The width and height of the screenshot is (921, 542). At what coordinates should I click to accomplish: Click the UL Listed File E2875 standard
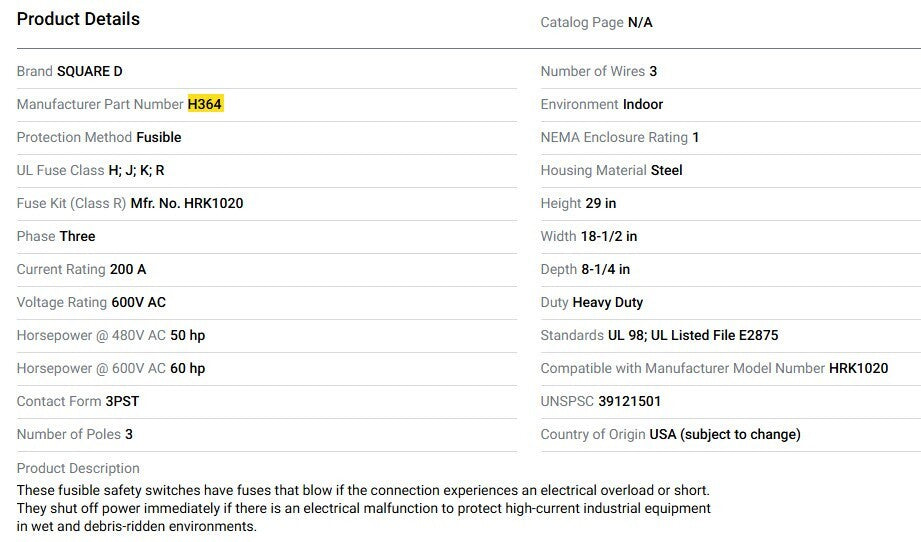click(714, 335)
